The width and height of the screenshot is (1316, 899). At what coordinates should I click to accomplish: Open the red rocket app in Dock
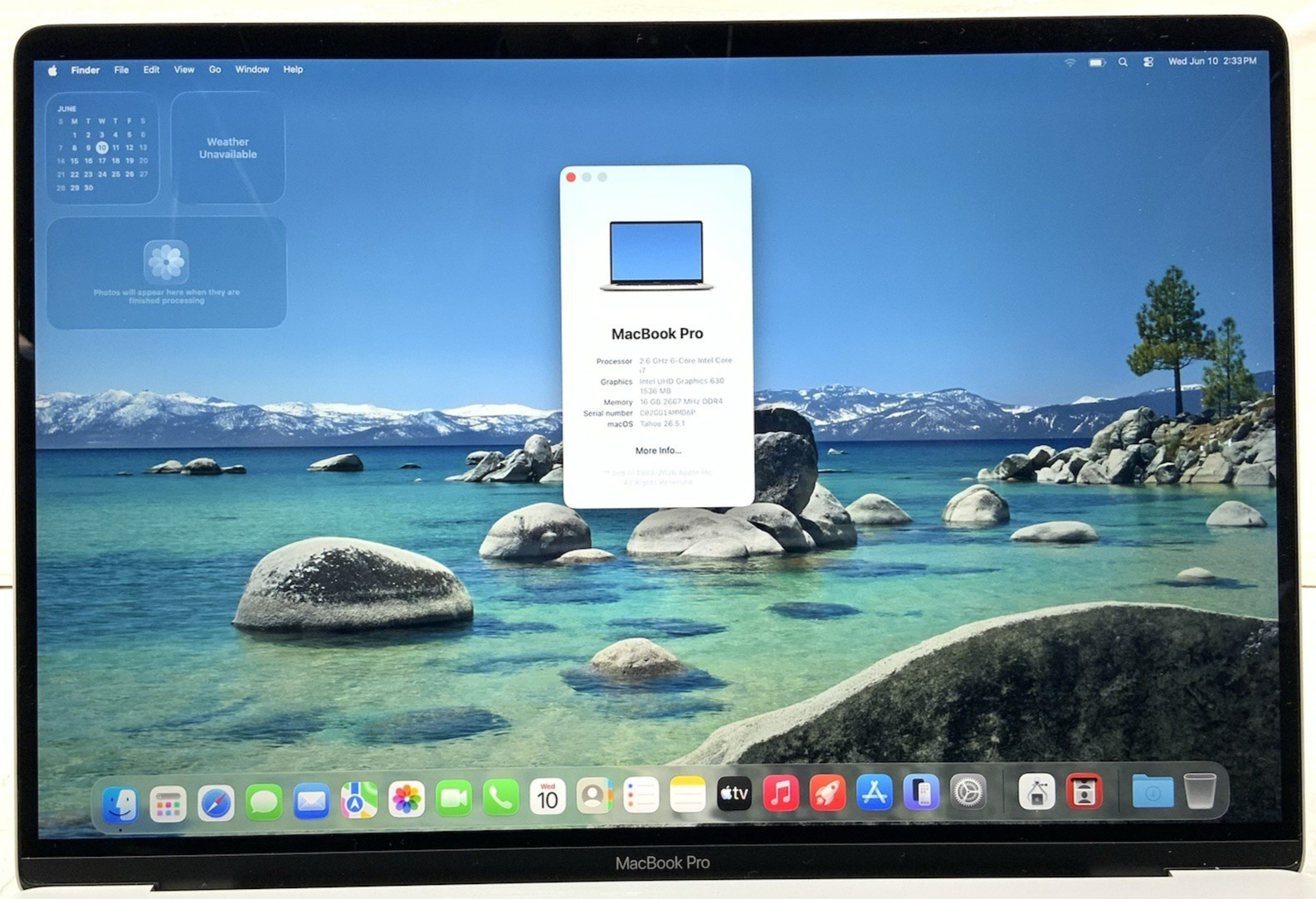pyautogui.click(x=827, y=793)
